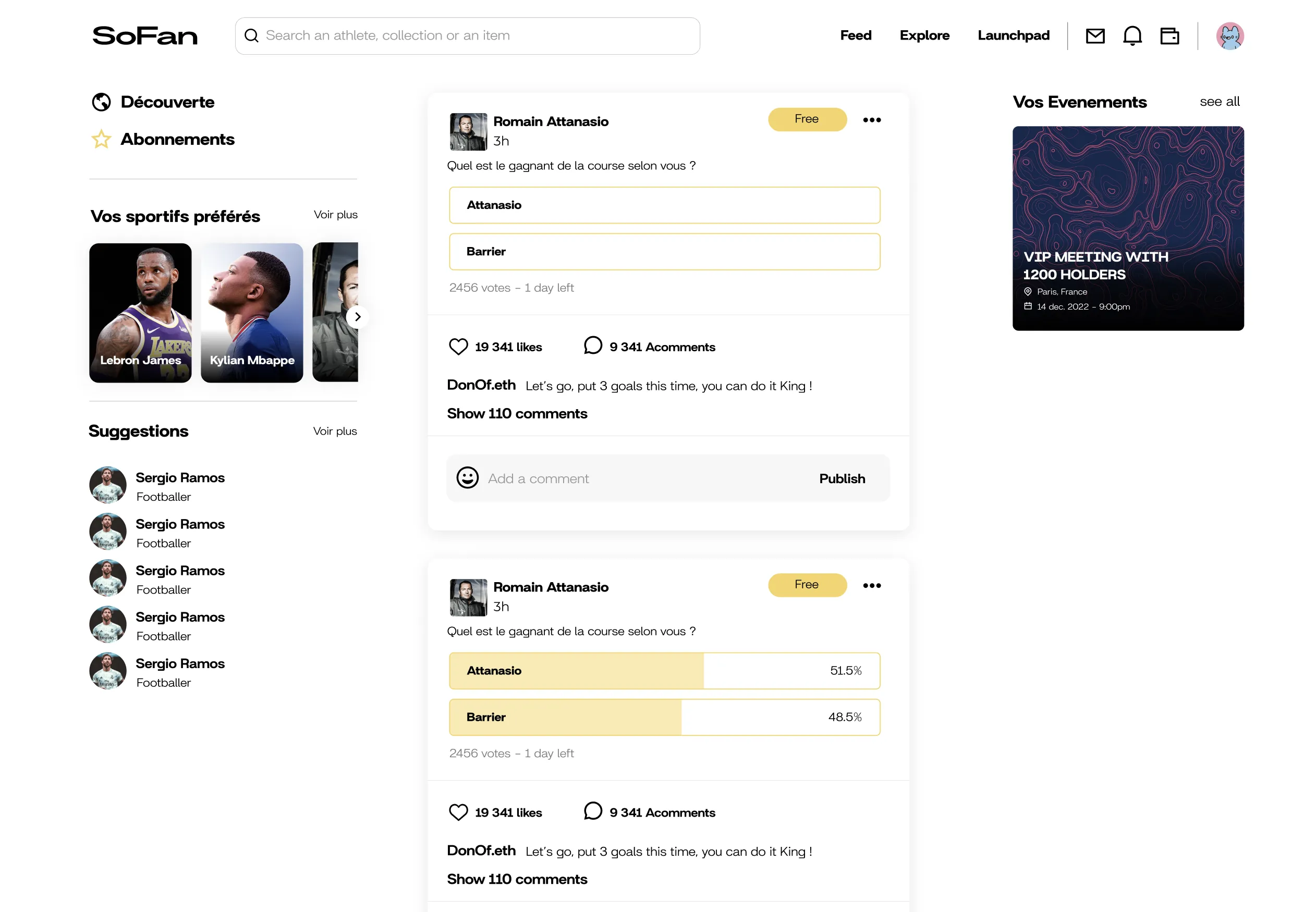This screenshot has width=1316, height=912.
Task: Click the user profile avatar
Action: pos(1229,36)
